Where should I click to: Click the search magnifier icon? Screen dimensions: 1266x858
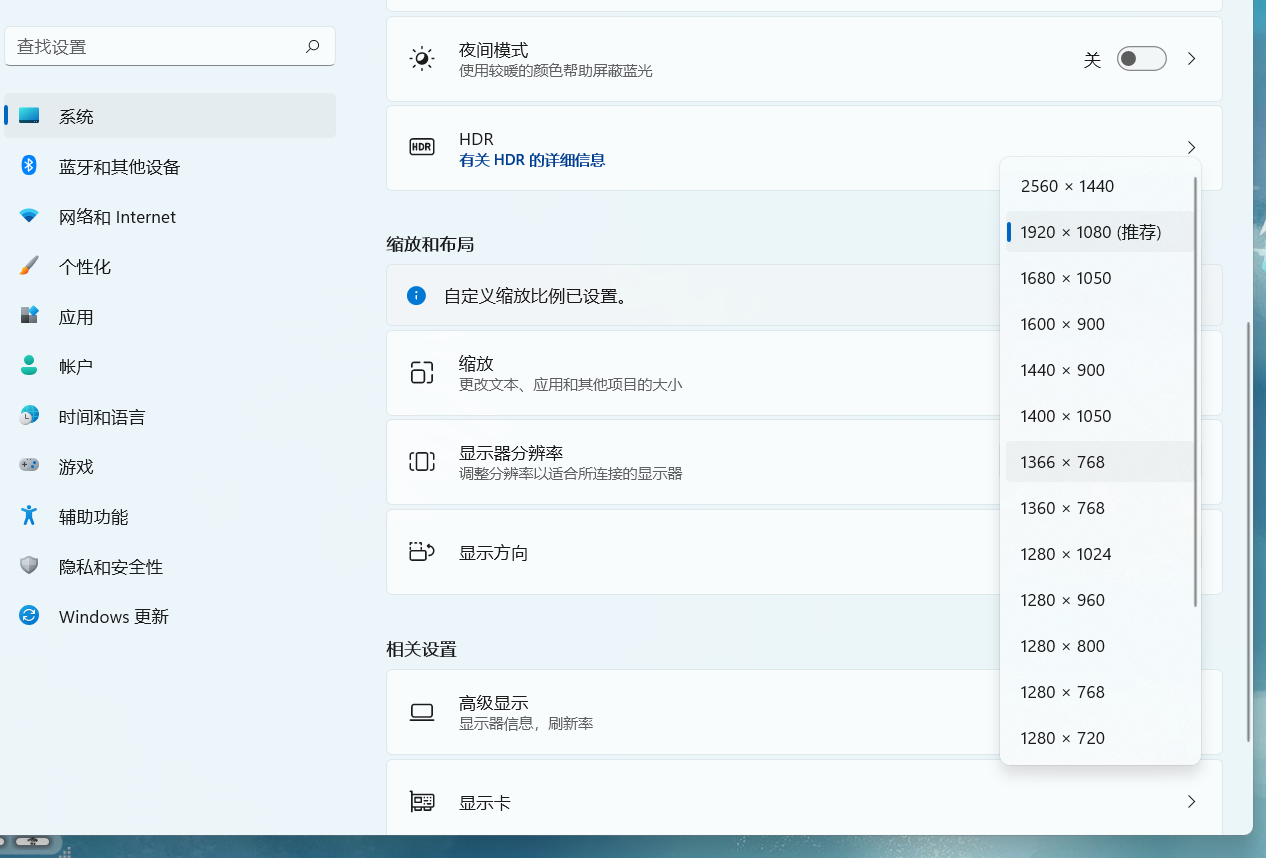(x=313, y=46)
